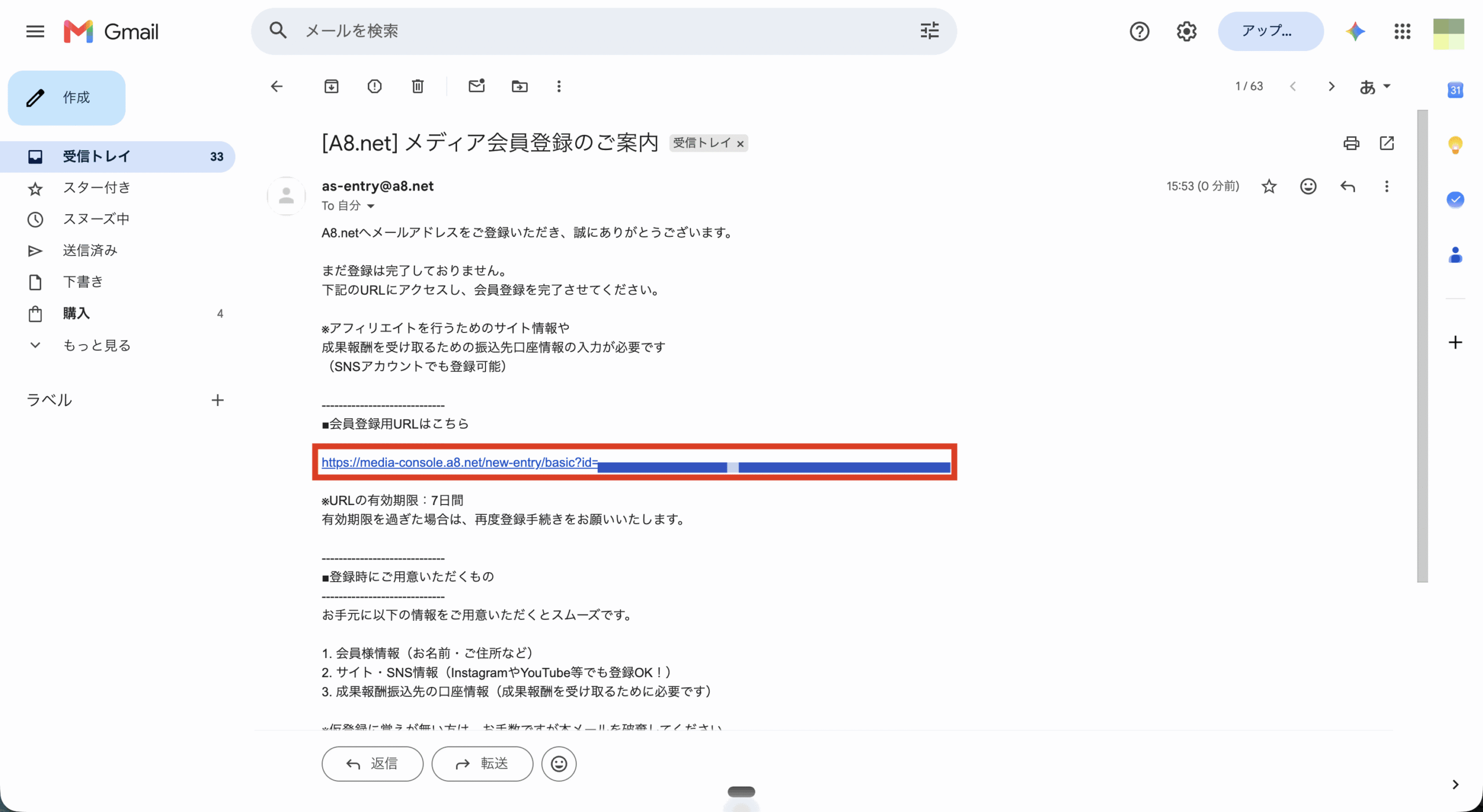The image size is (1483, 812).
Task: Get add-ons plus icon
Action: pos(1455,342)
